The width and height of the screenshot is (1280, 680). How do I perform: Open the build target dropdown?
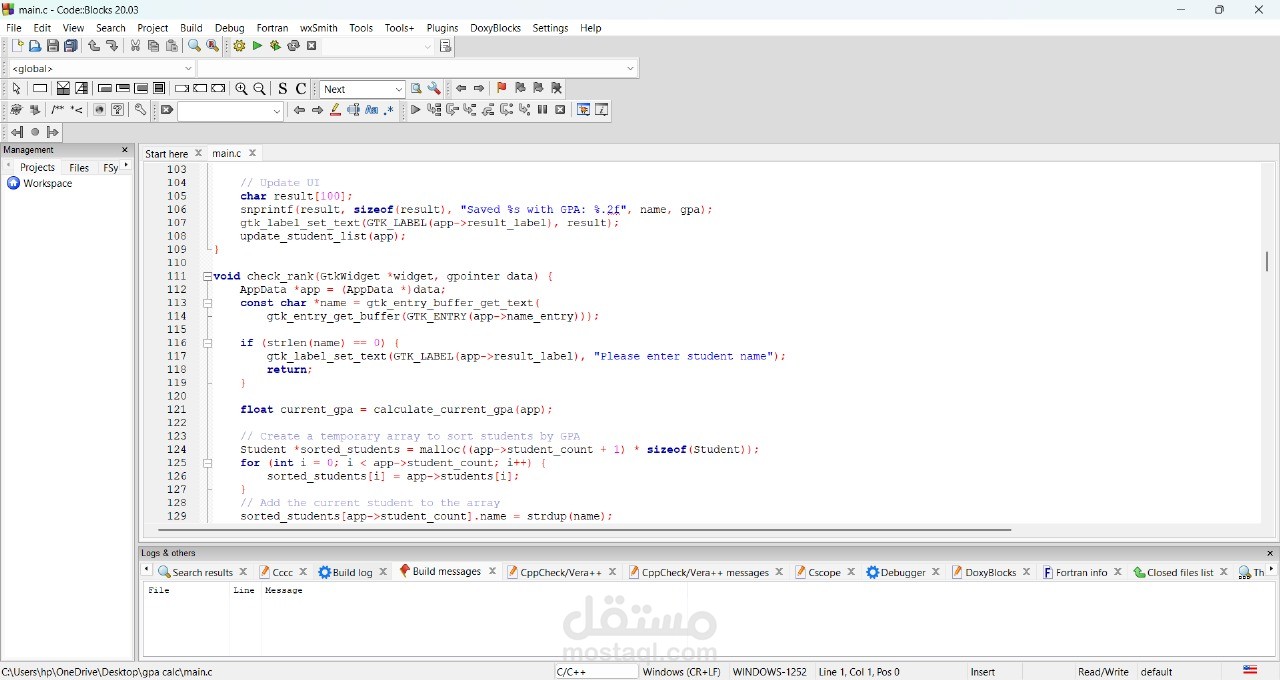coord(378,46)
